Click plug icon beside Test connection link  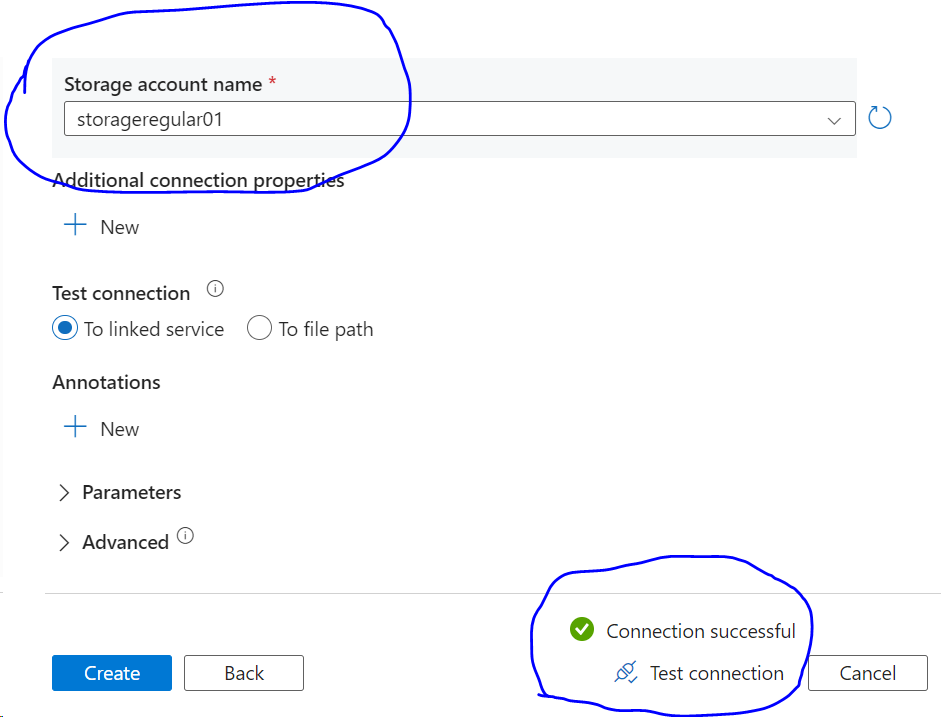click(626, 673)
